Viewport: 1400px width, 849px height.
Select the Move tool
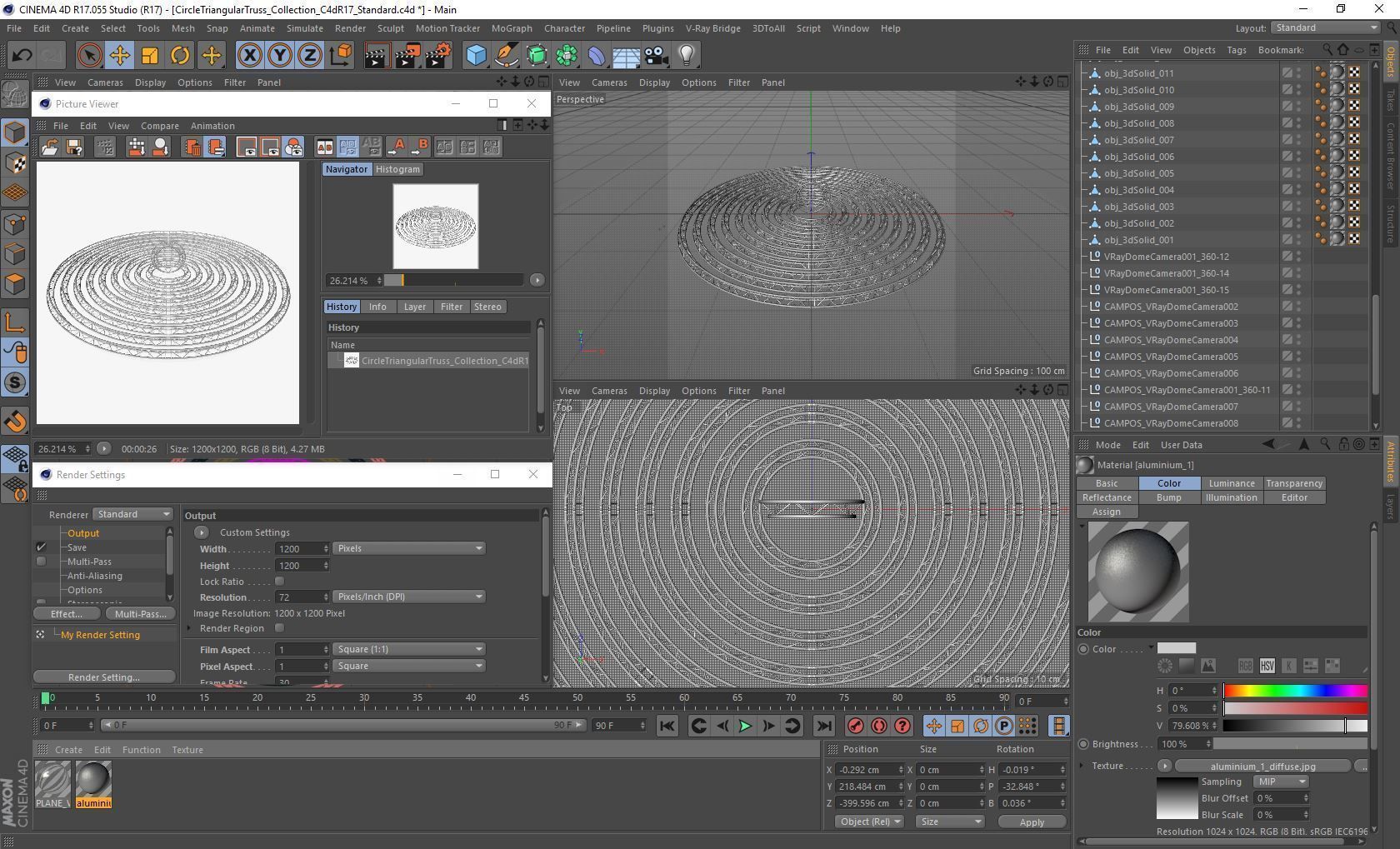[119, 56]
